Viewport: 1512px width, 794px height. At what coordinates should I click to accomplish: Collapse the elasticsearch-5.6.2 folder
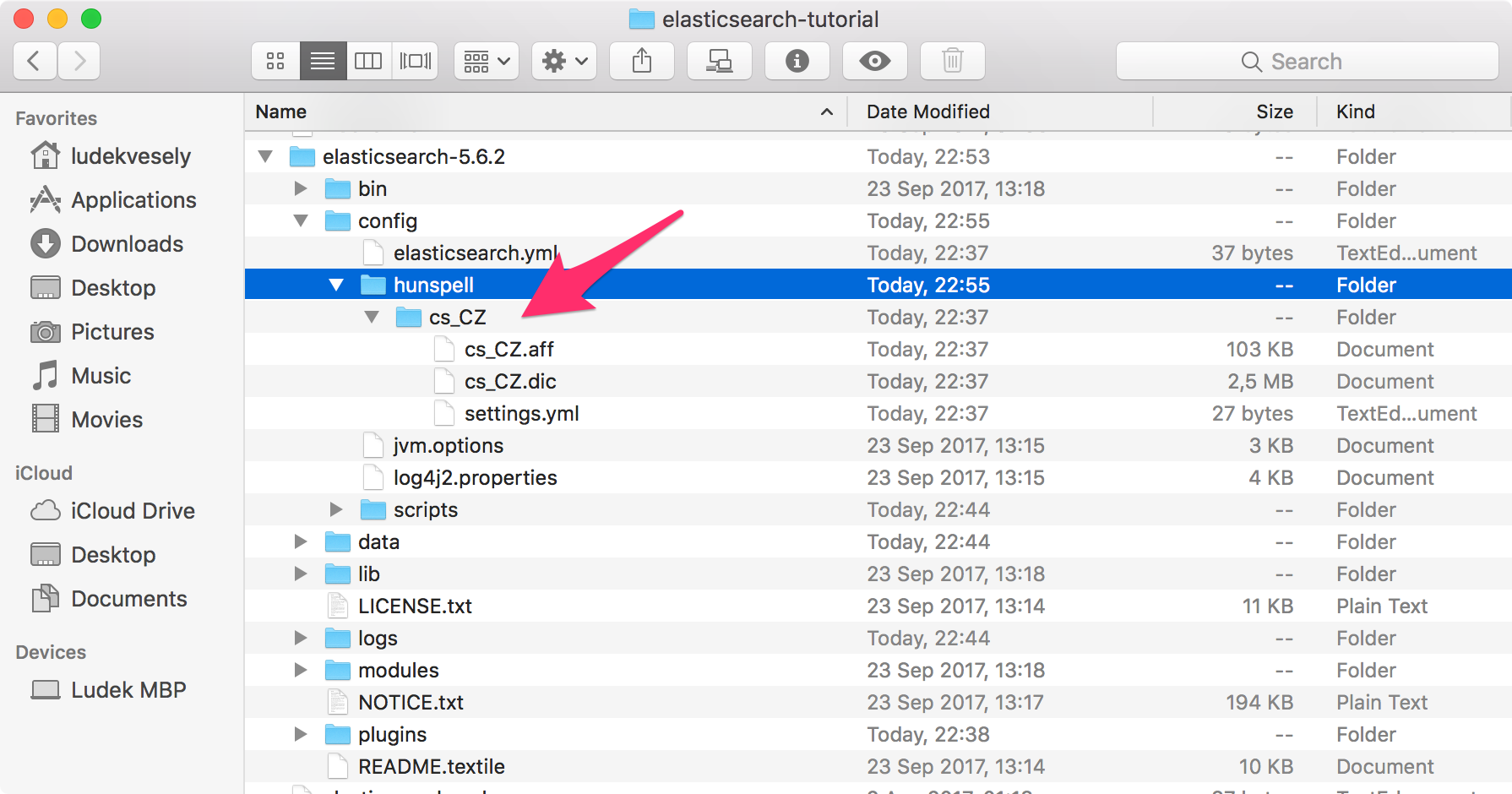click(x=265, y=156)
